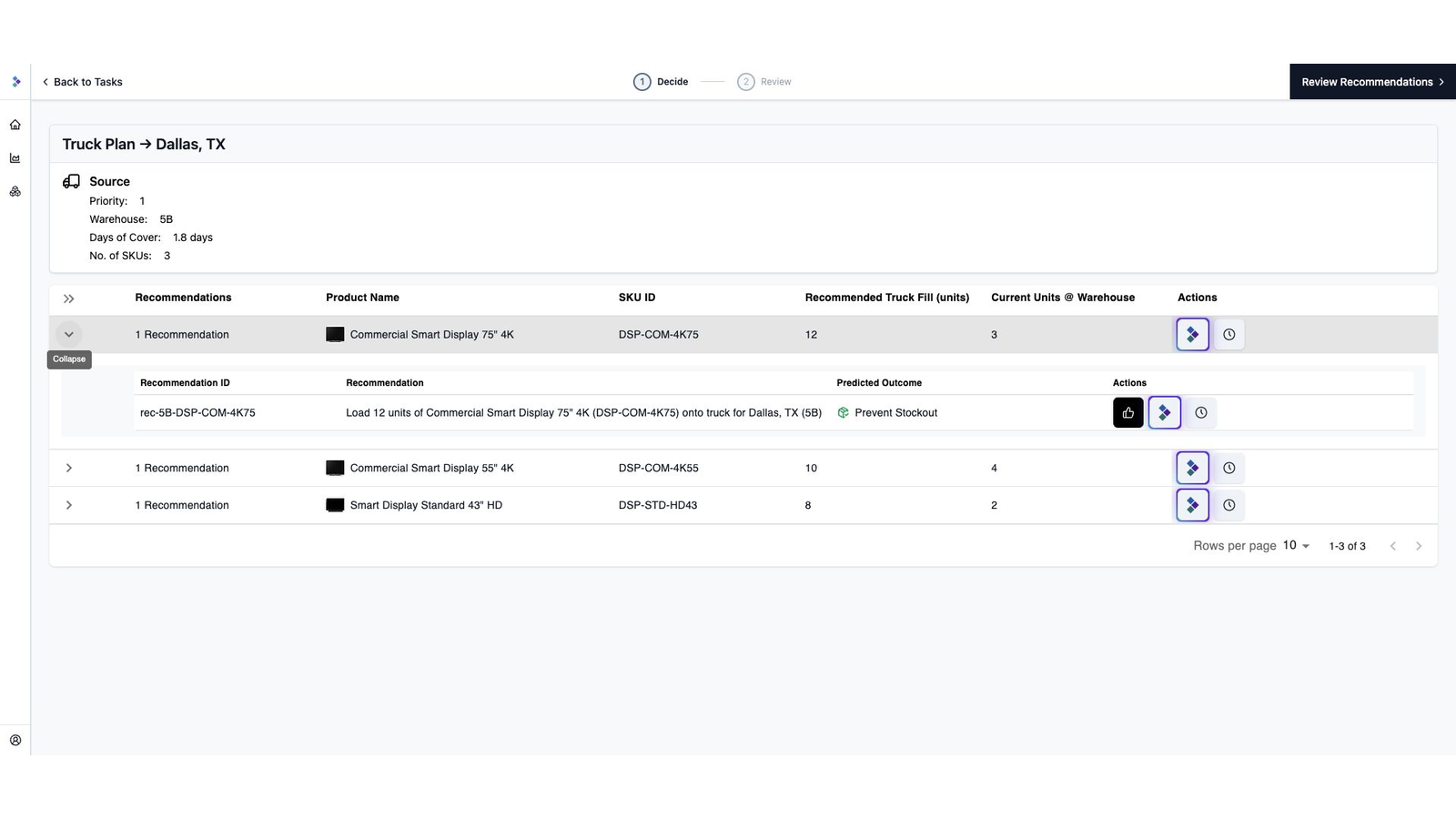Expand the DSP-STD-HD43 row
The width and height of the screenshot is (1456, 819).
click(68, 505)
